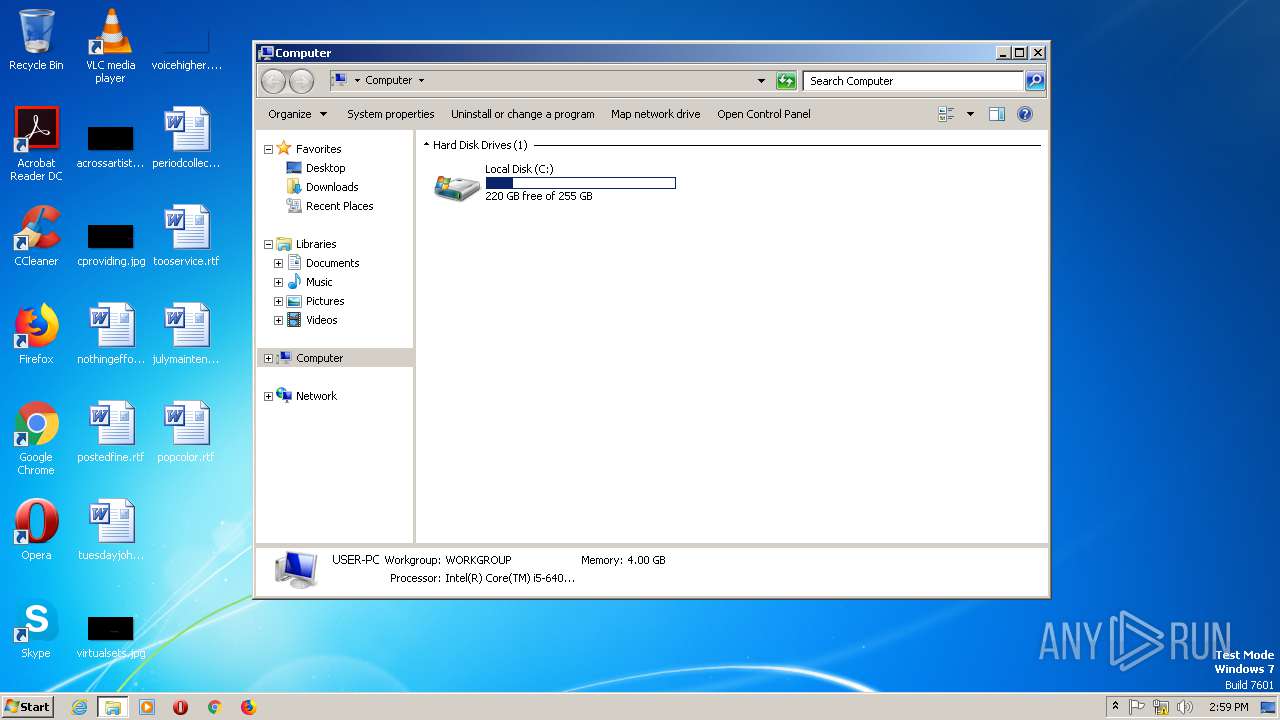Click the Explorer taskbar button

[113, 707]
